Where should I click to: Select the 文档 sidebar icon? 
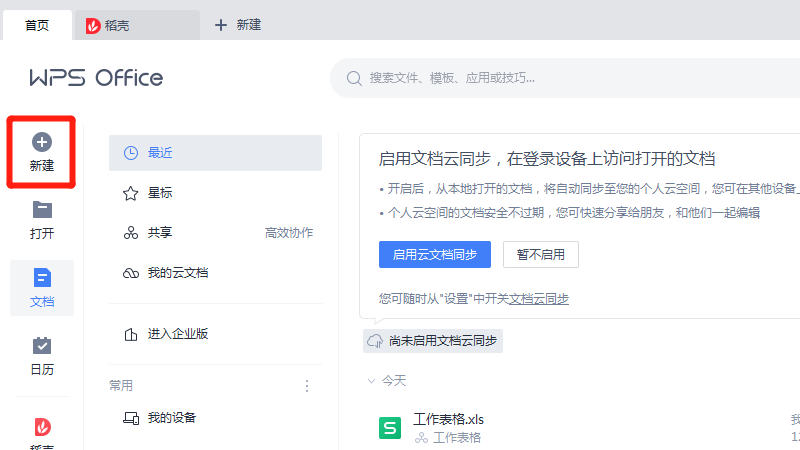coord(41,278)
